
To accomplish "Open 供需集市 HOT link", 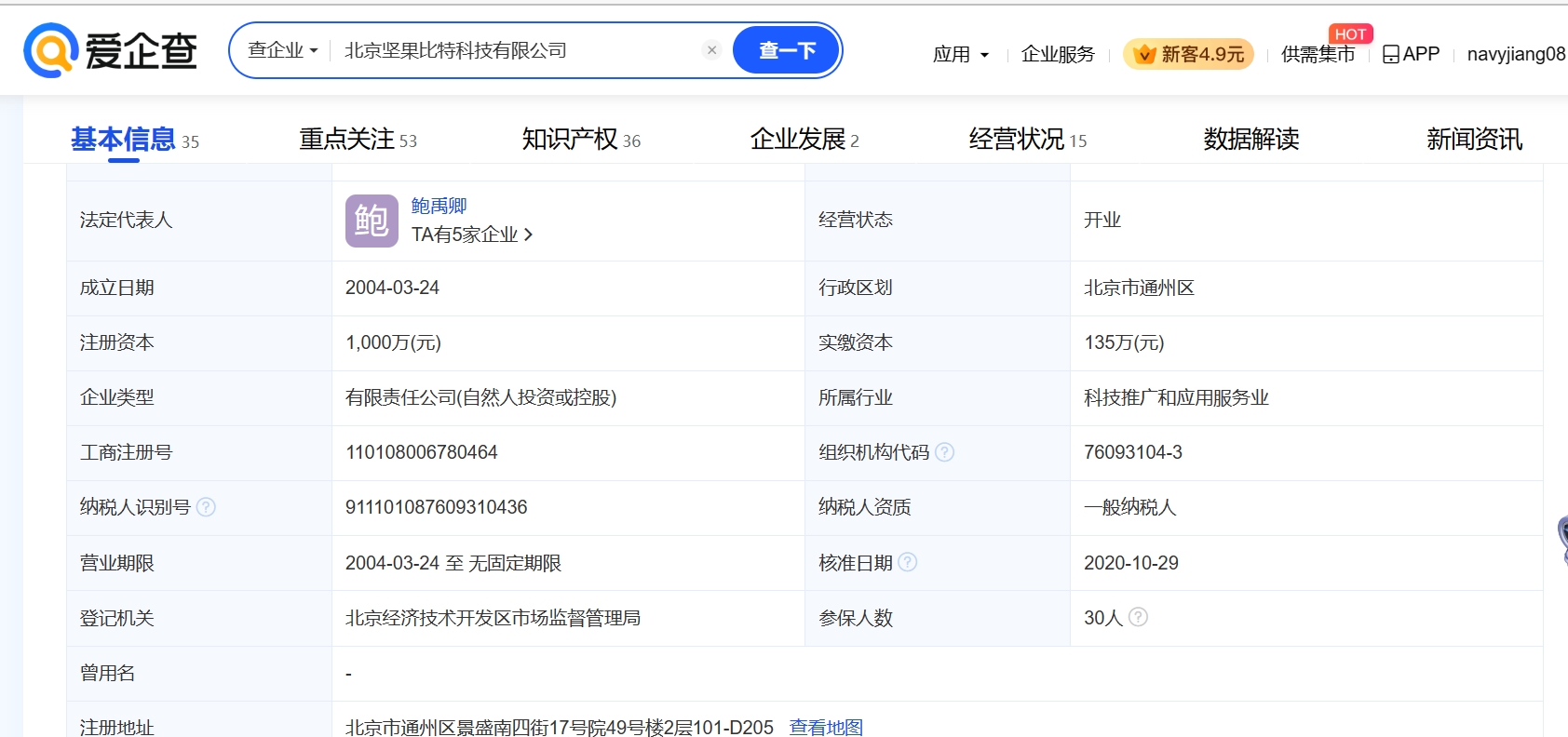I will (1318, 54).
